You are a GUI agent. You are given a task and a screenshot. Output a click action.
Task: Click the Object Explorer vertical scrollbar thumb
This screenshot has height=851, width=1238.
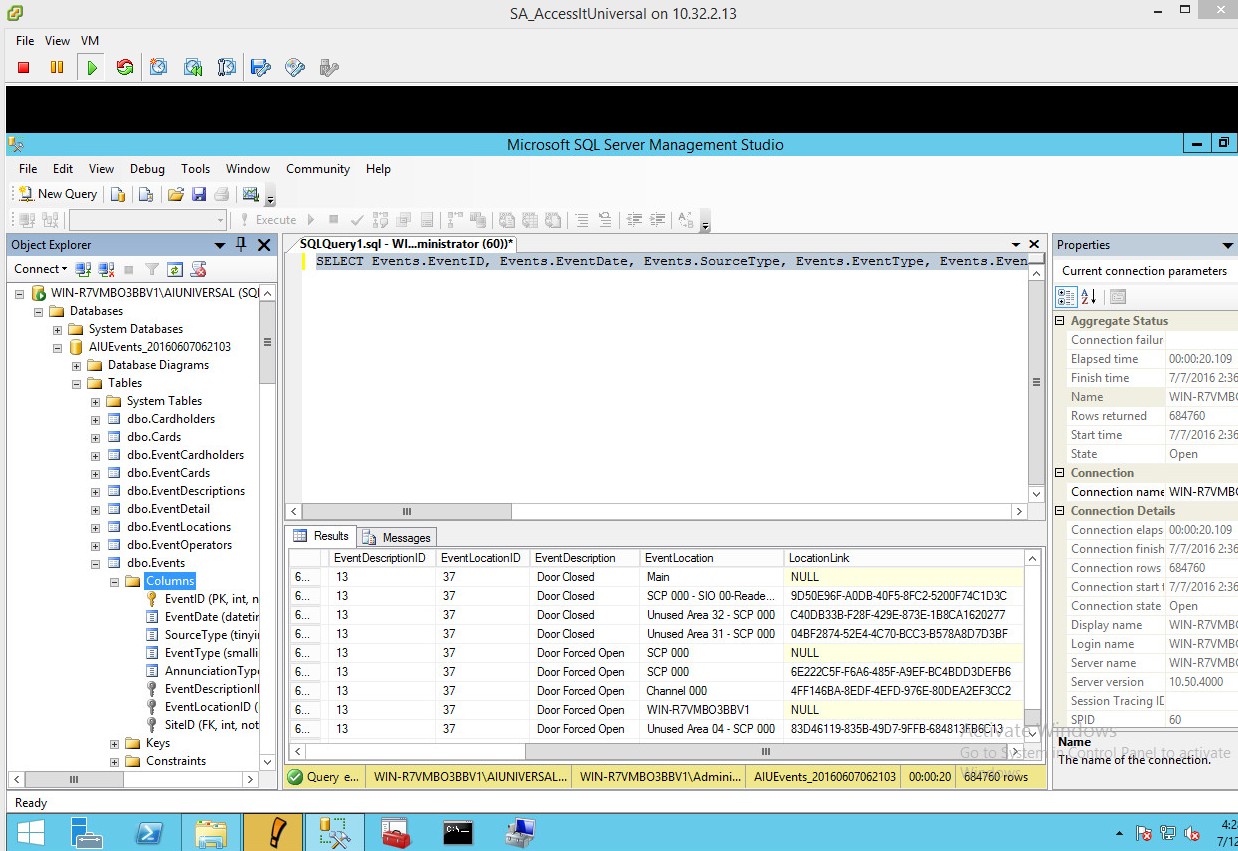267,342
